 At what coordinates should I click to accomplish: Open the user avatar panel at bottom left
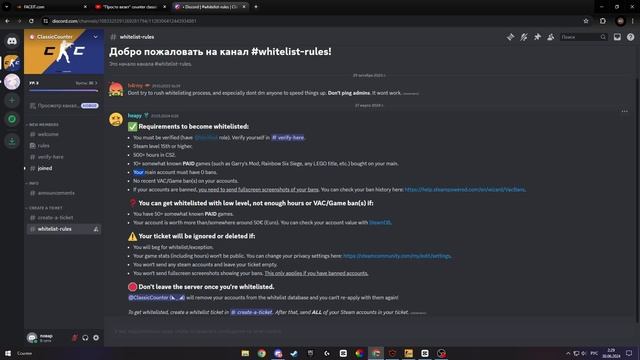(x=42, y=338)
